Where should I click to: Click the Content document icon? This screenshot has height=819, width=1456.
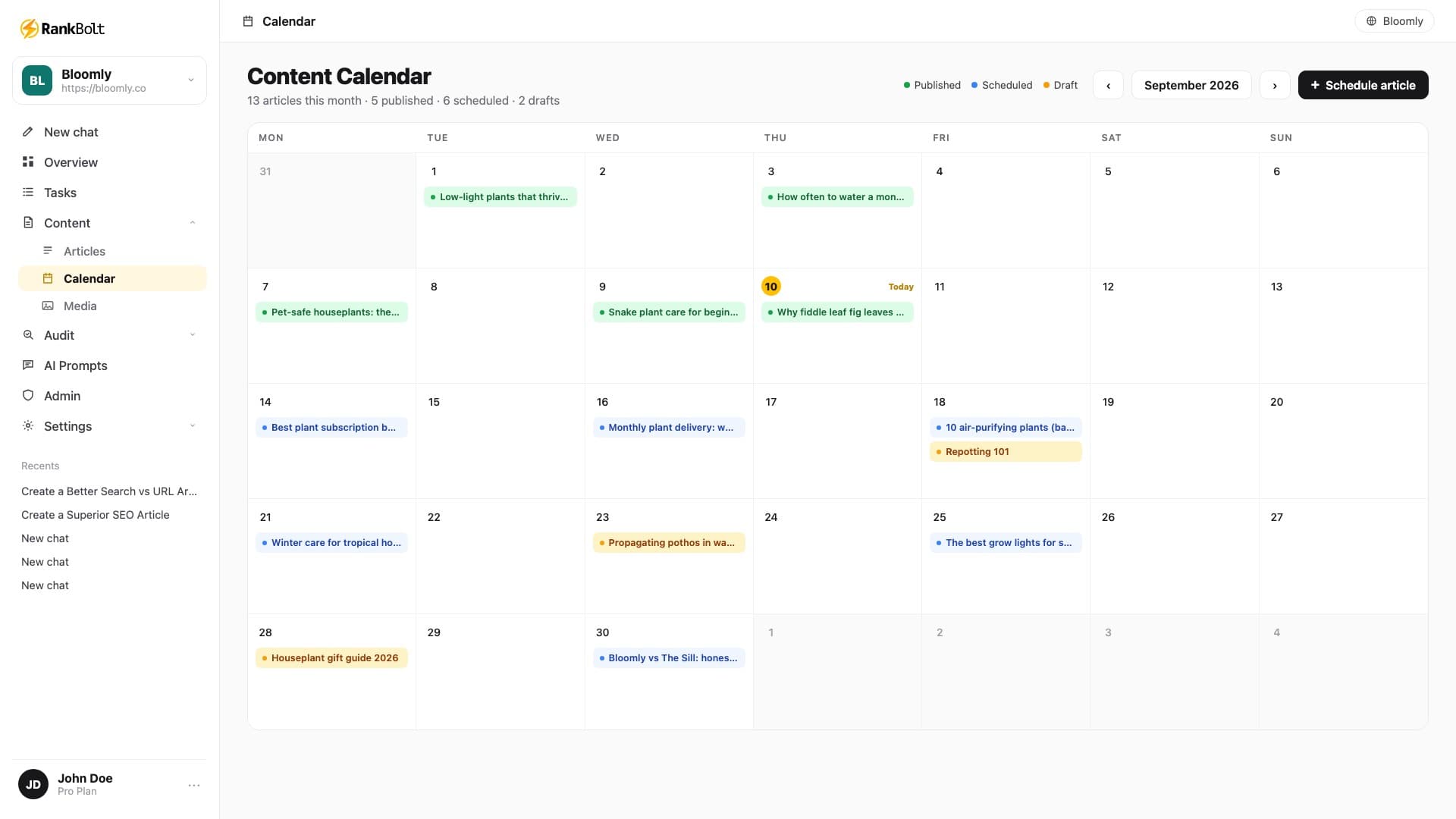(28, 222)
